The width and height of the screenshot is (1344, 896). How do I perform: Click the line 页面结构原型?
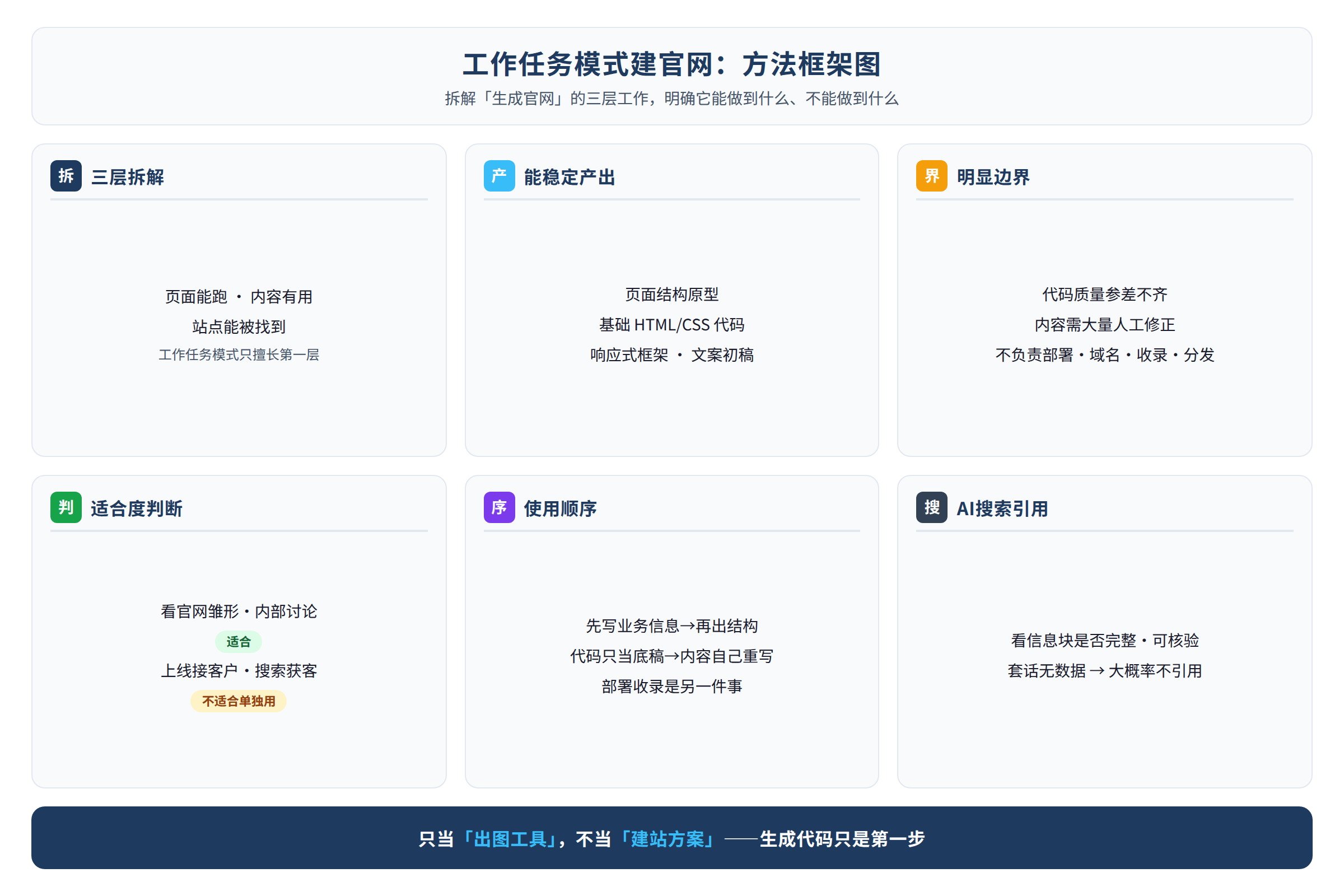[672, 295]
